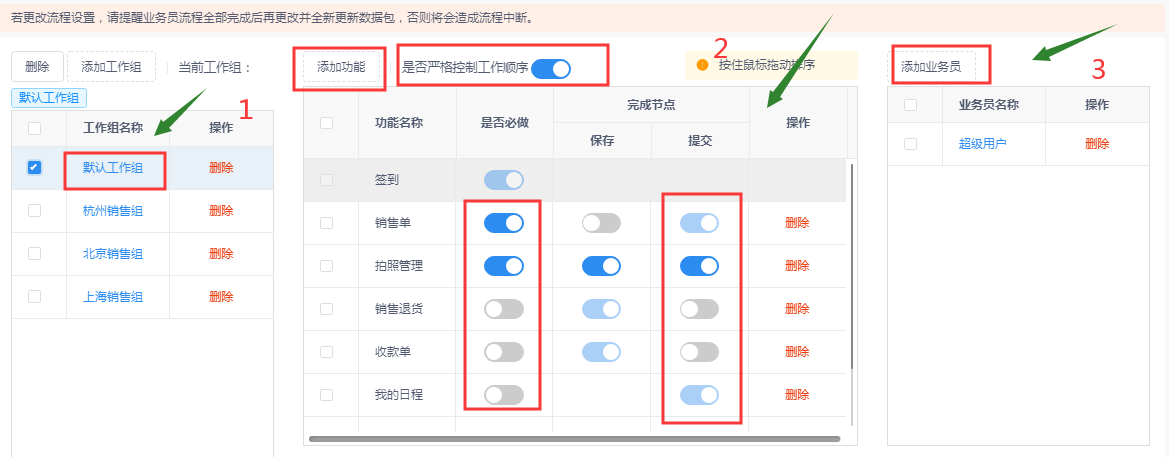Check the 超级用户 row checkbox
This screenshot has height=457, width=1169.
tap(910, 144)
